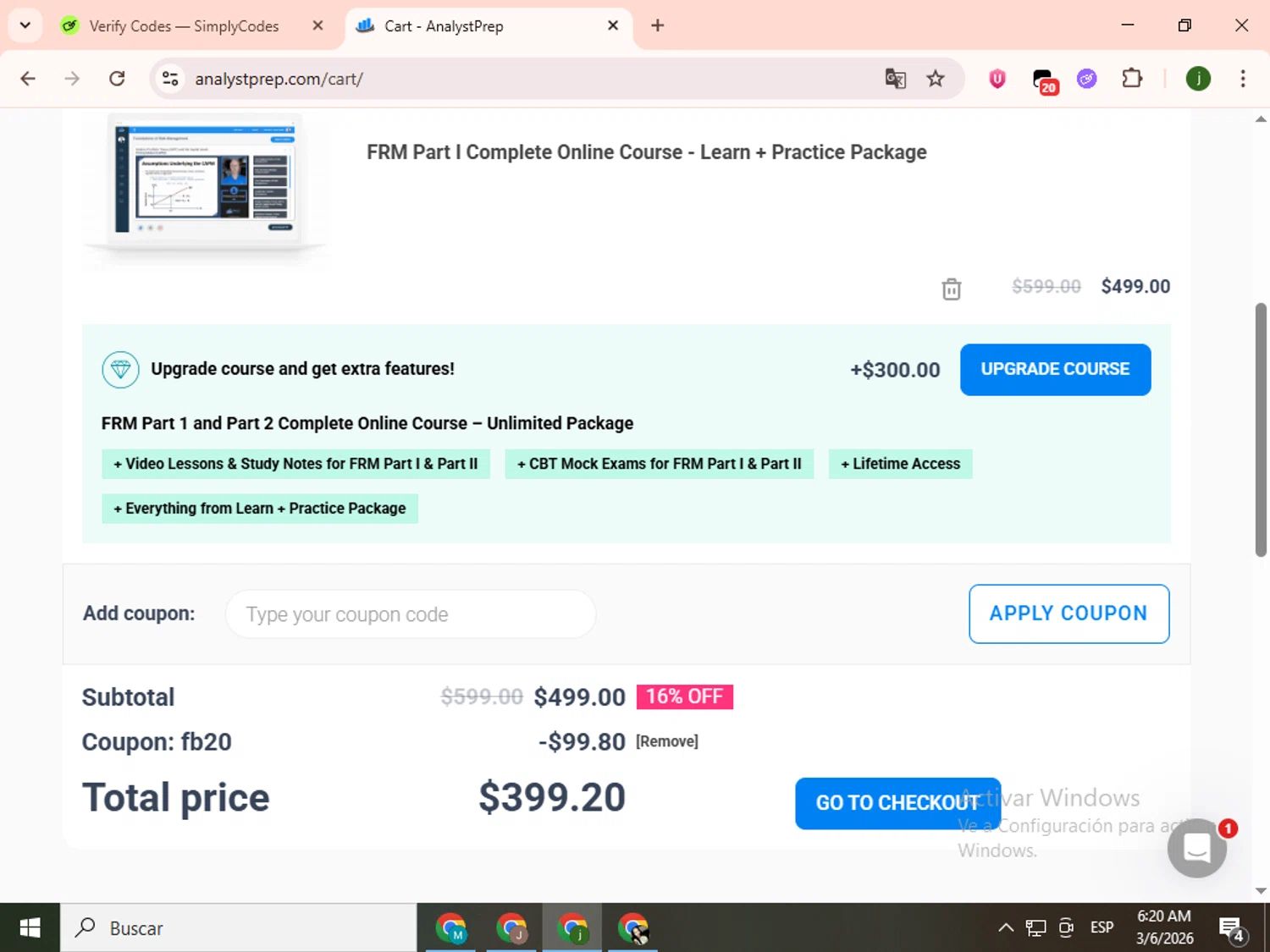
Task: Click the network icon in system tray
Action: pyautogui.click(x=1035, y=928)
